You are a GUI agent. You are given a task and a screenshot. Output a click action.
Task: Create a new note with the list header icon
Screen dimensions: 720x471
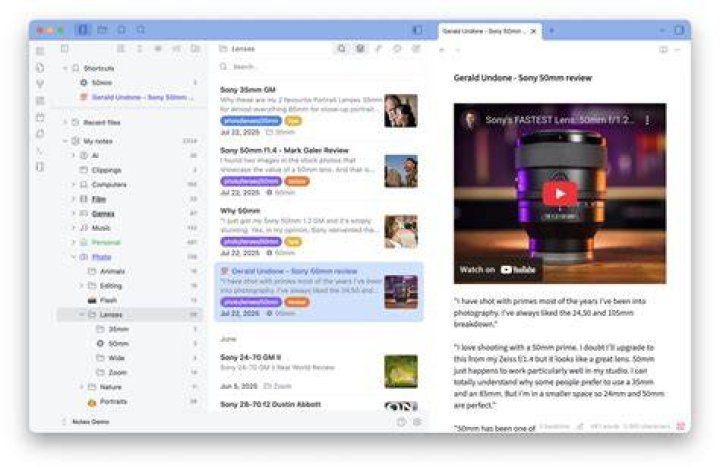click(416, 49)
